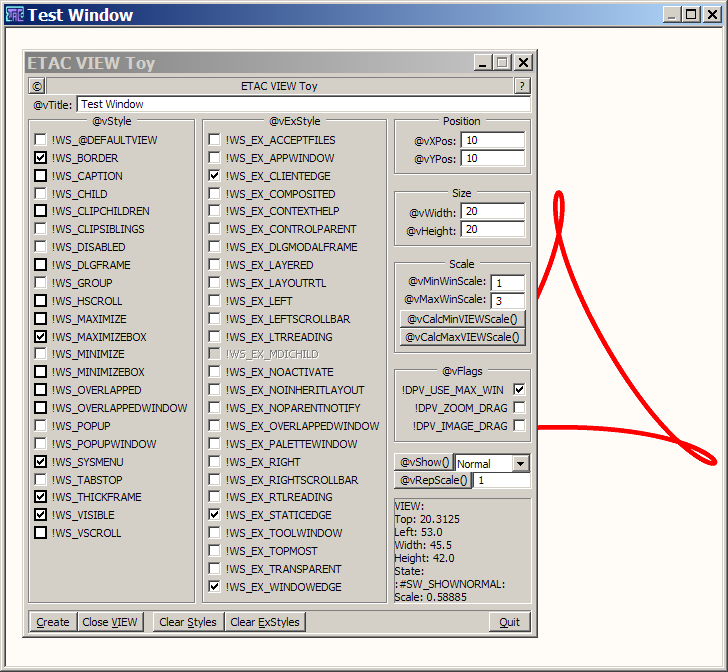Minimize the ETAC VIEW Toy window
Image resolution: width=728 pixels, height=672 pixels.
point(484,62)
